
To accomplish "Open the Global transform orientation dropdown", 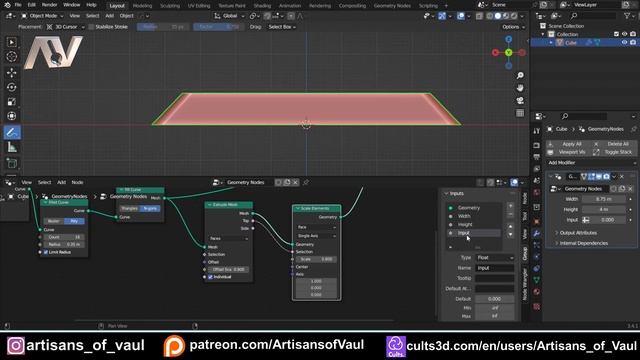I will 229,16.
